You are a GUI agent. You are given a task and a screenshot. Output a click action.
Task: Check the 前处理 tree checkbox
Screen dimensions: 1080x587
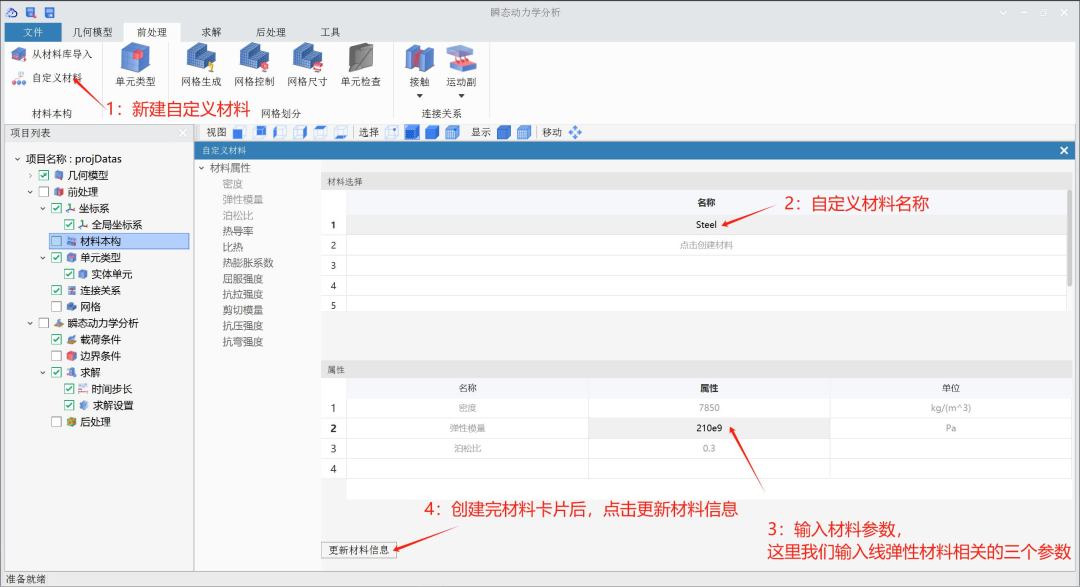pyautogui.click(x=43, y=192)
